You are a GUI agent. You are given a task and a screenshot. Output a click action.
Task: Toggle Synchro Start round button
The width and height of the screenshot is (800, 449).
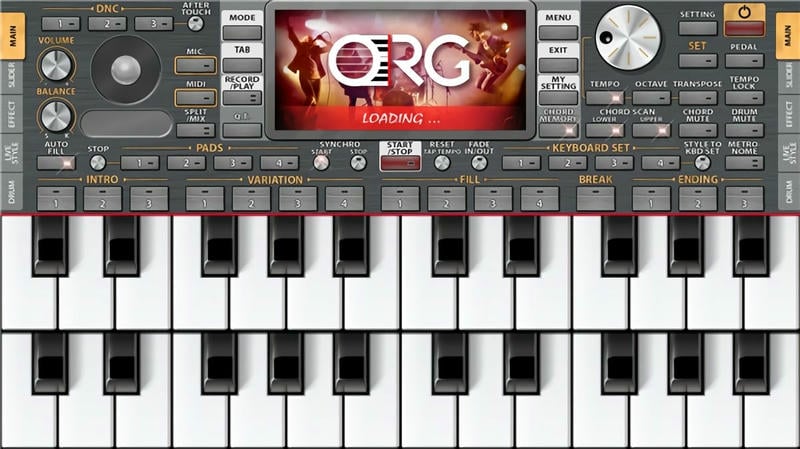(x=321, y=163)
